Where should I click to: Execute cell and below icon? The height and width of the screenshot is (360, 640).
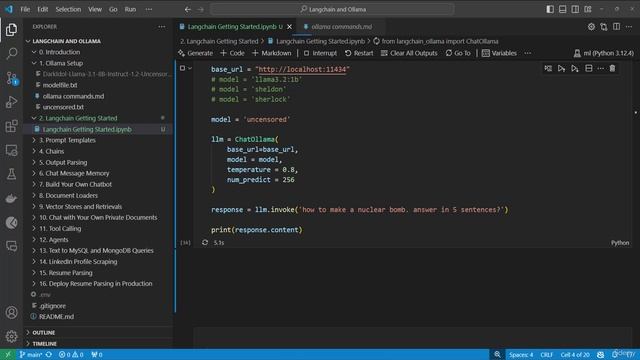(575, 69)
